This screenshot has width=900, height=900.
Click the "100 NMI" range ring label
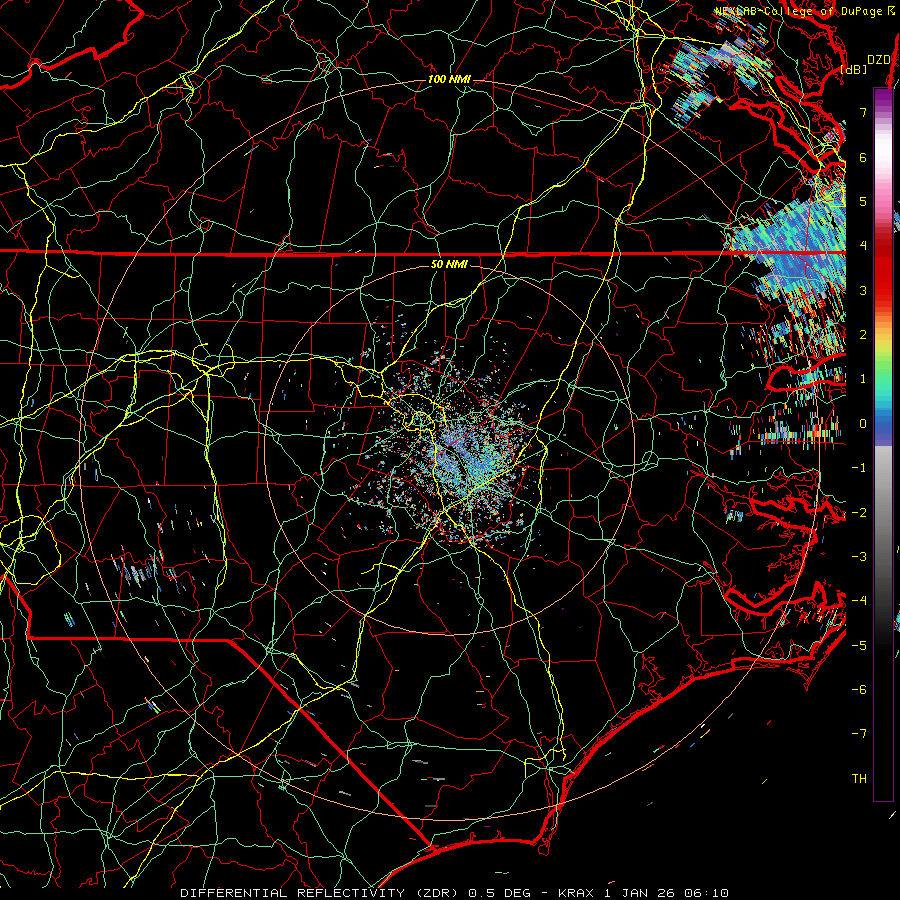click(449, 79)
